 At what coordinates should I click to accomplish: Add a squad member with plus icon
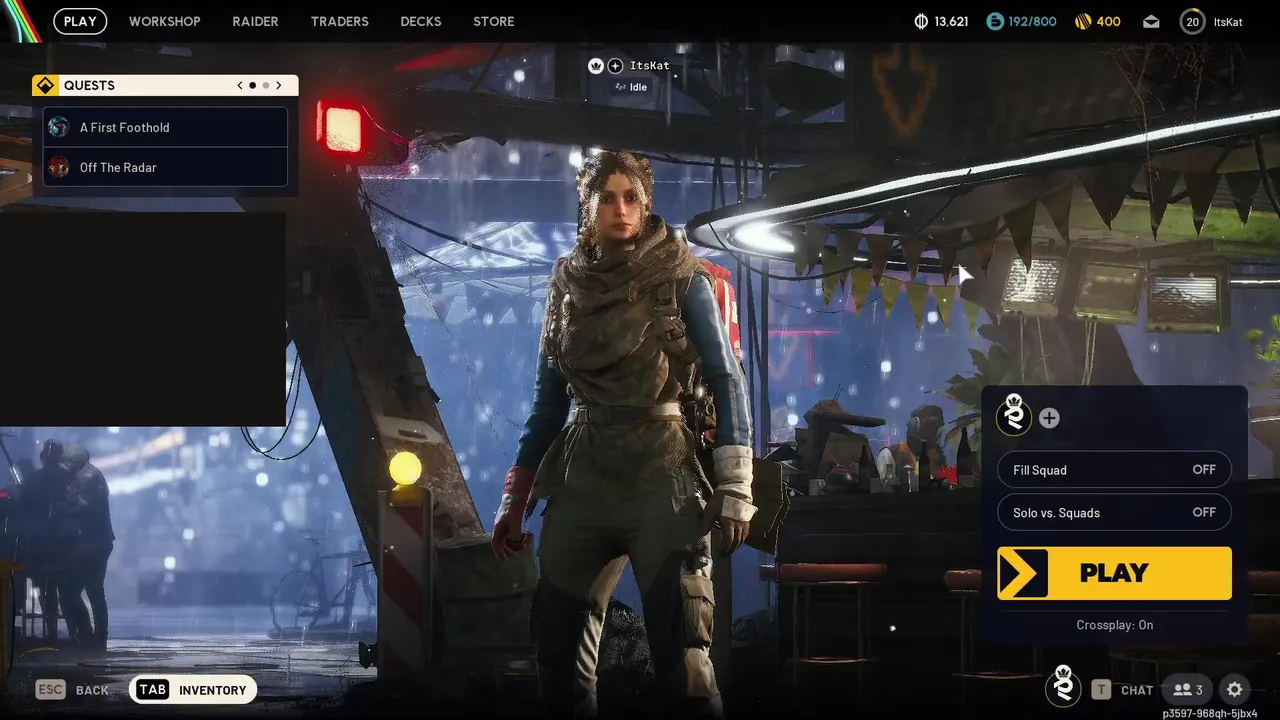(1049, 418)
